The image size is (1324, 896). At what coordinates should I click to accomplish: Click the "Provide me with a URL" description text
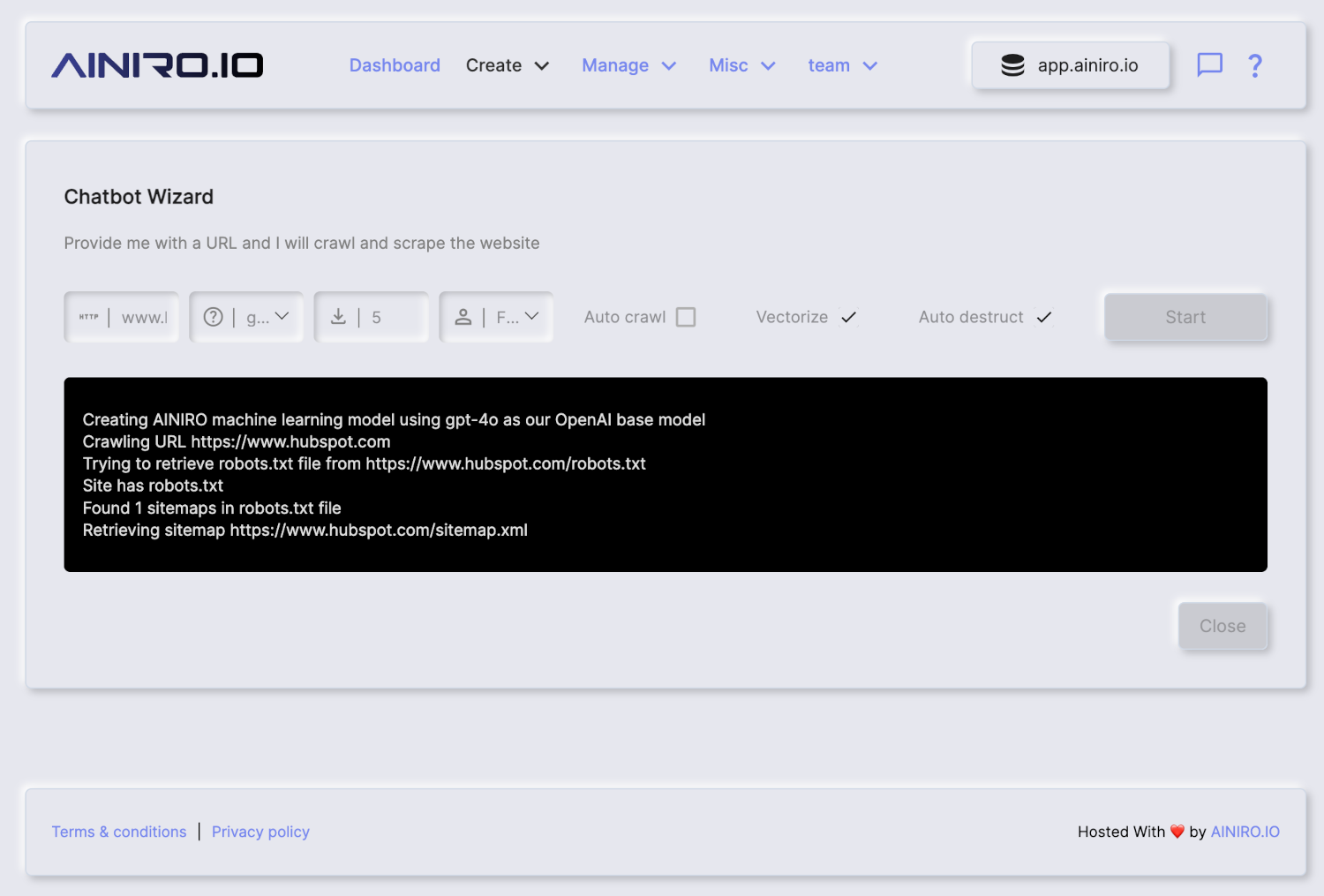pos(302,243)
